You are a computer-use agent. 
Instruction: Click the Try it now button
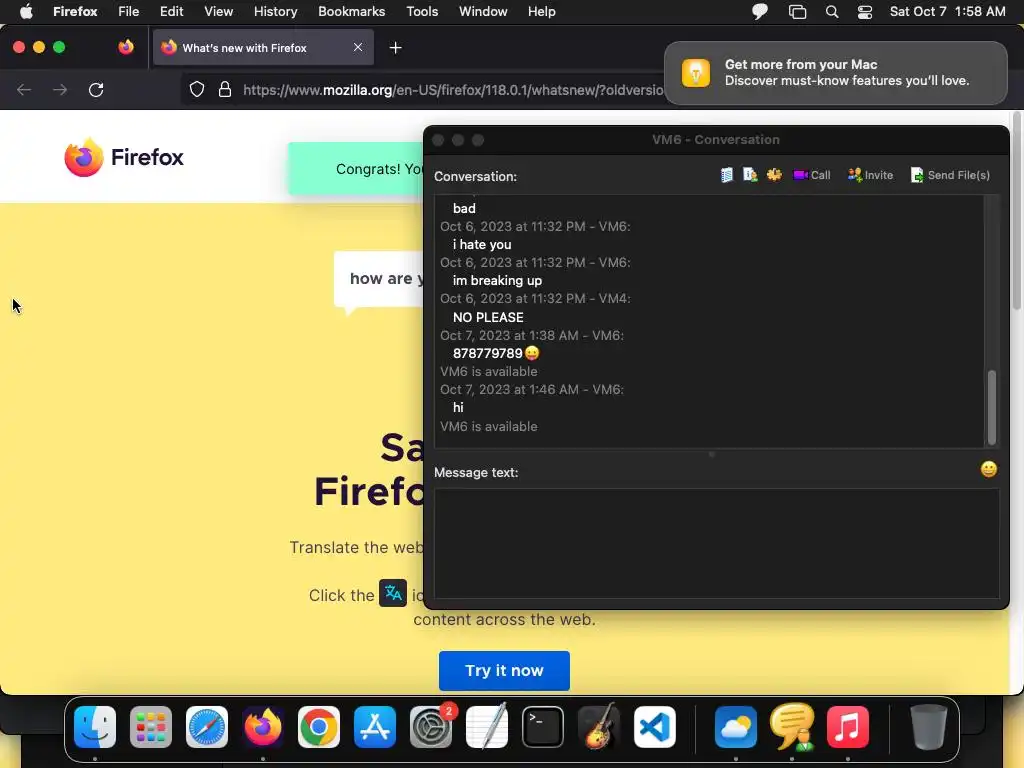tap(504, 671)
